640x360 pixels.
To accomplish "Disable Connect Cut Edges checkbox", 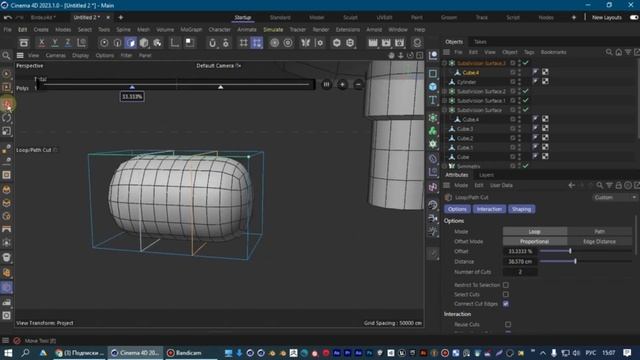I will click(x=506, y=304).
